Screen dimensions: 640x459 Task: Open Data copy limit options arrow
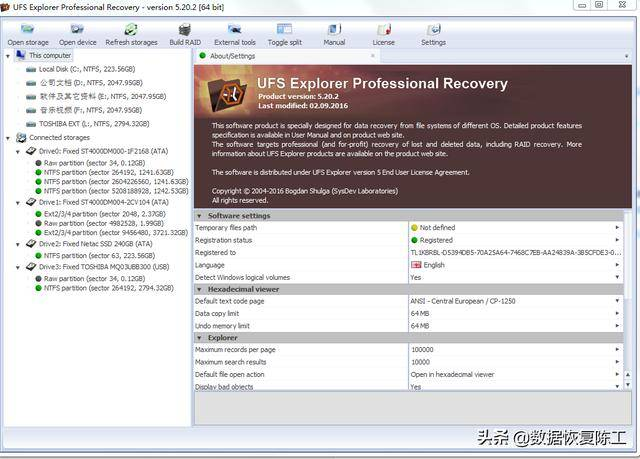[x=617, y=313]
